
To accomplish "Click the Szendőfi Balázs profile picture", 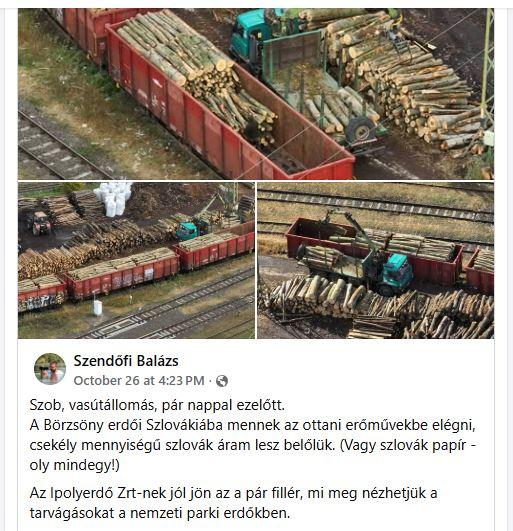I will tap(50, 369).
